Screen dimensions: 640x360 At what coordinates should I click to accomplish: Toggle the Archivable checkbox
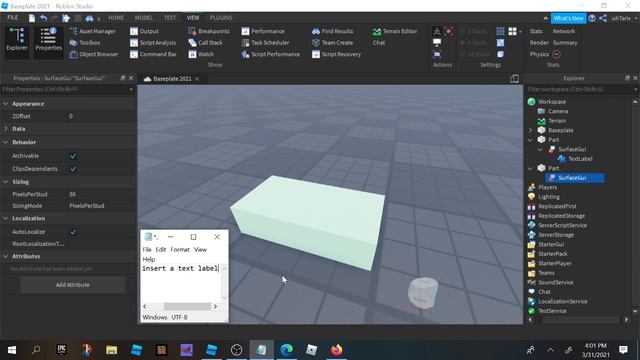point(73,156)
